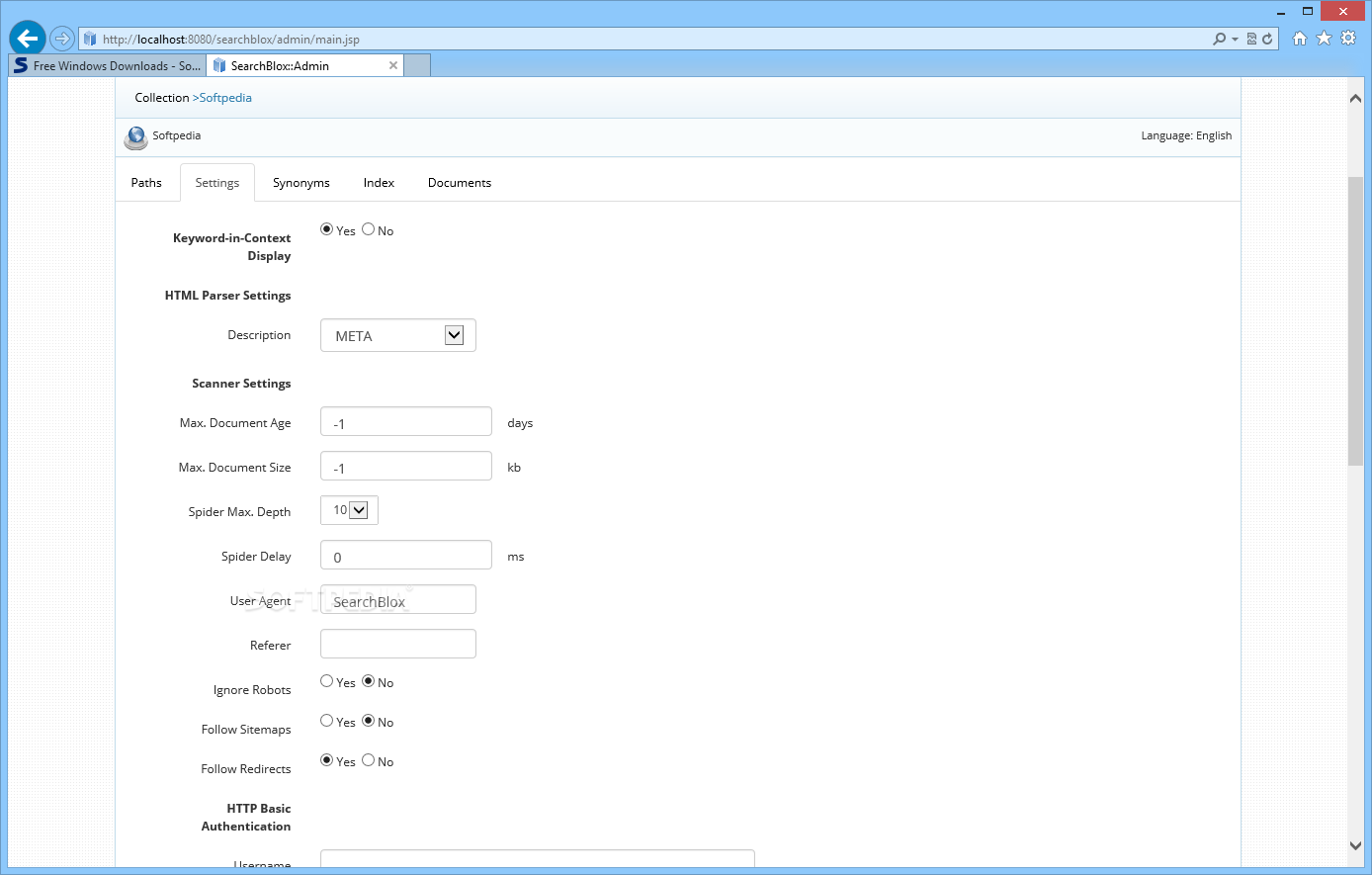The width and height of the screenshot is (1372, 875).
Task: Click the vertical scrollbar thumb
Action: click(1355, 321)
